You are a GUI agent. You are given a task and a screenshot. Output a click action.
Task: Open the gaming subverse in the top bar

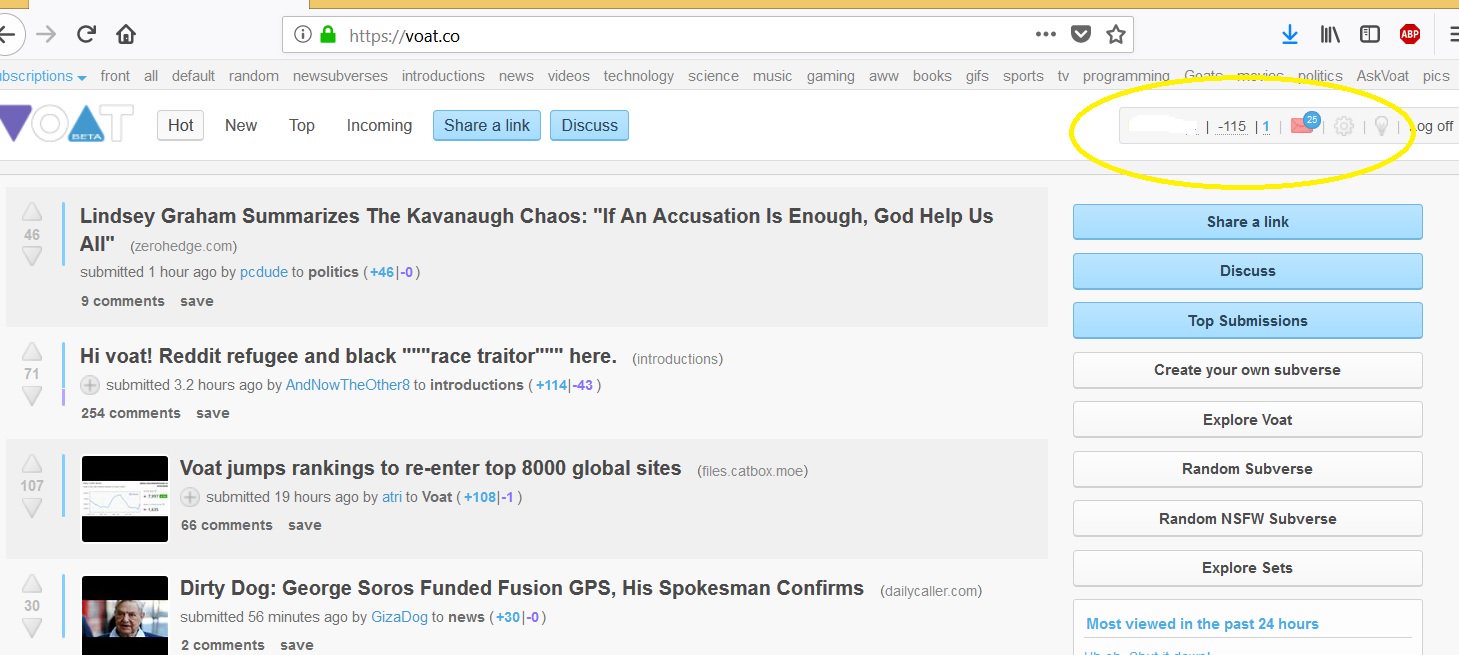(831, 76)
